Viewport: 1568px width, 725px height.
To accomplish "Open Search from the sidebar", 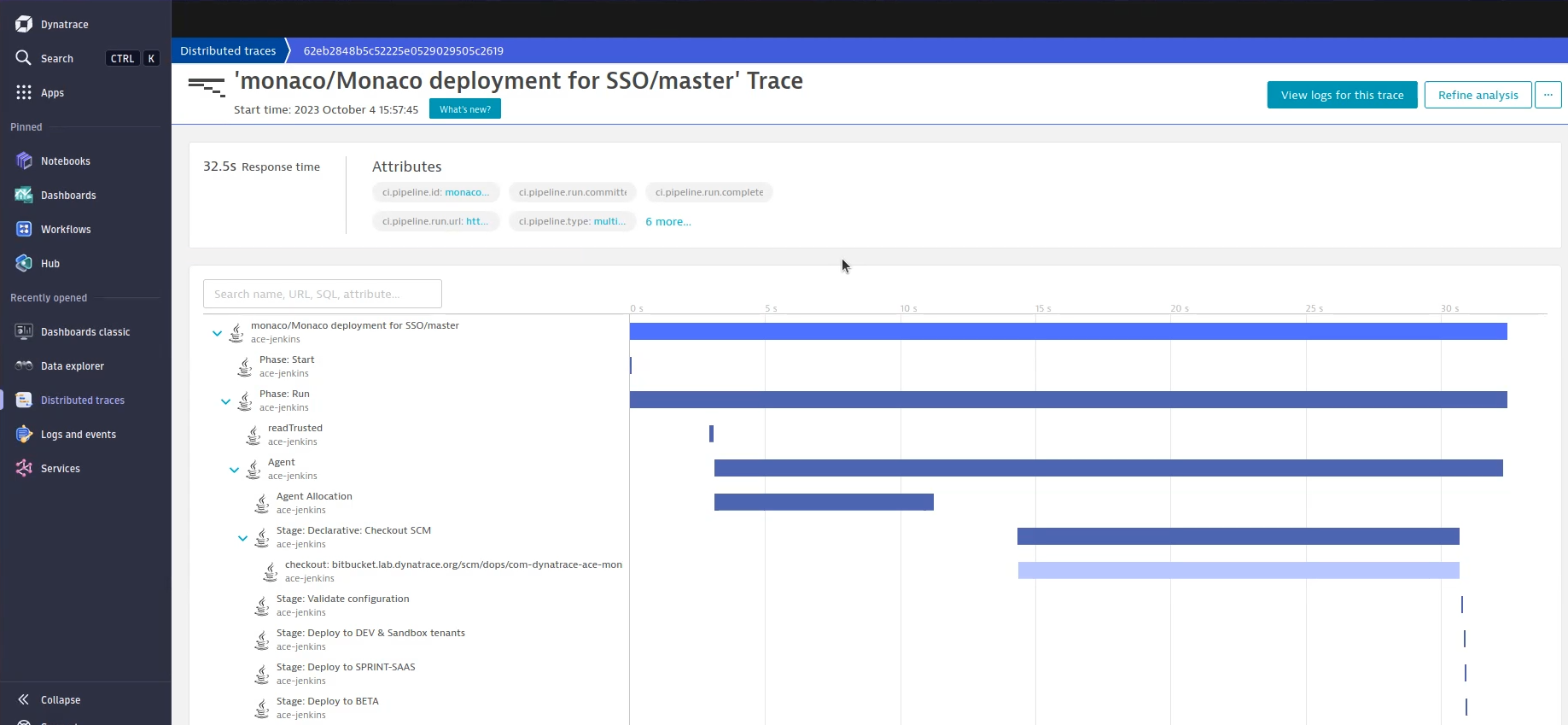I will coord(56,58).
